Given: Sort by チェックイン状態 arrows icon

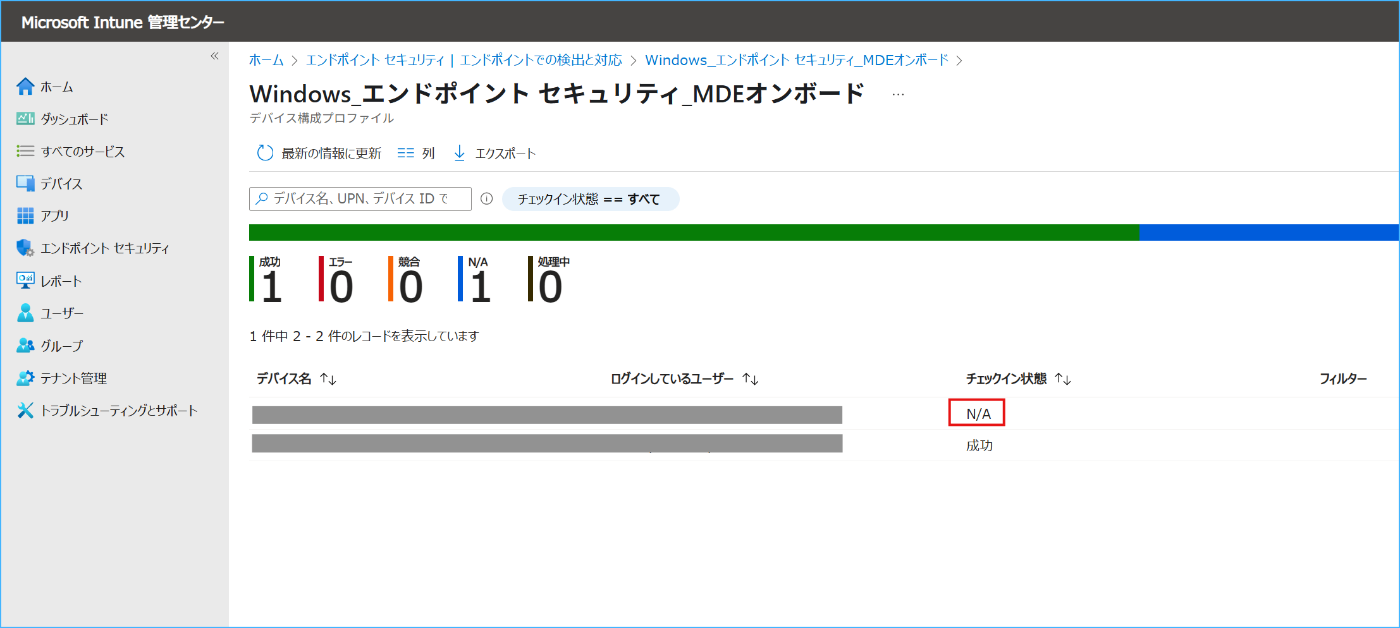Looking at the screenshot, I should [1063, 379].
